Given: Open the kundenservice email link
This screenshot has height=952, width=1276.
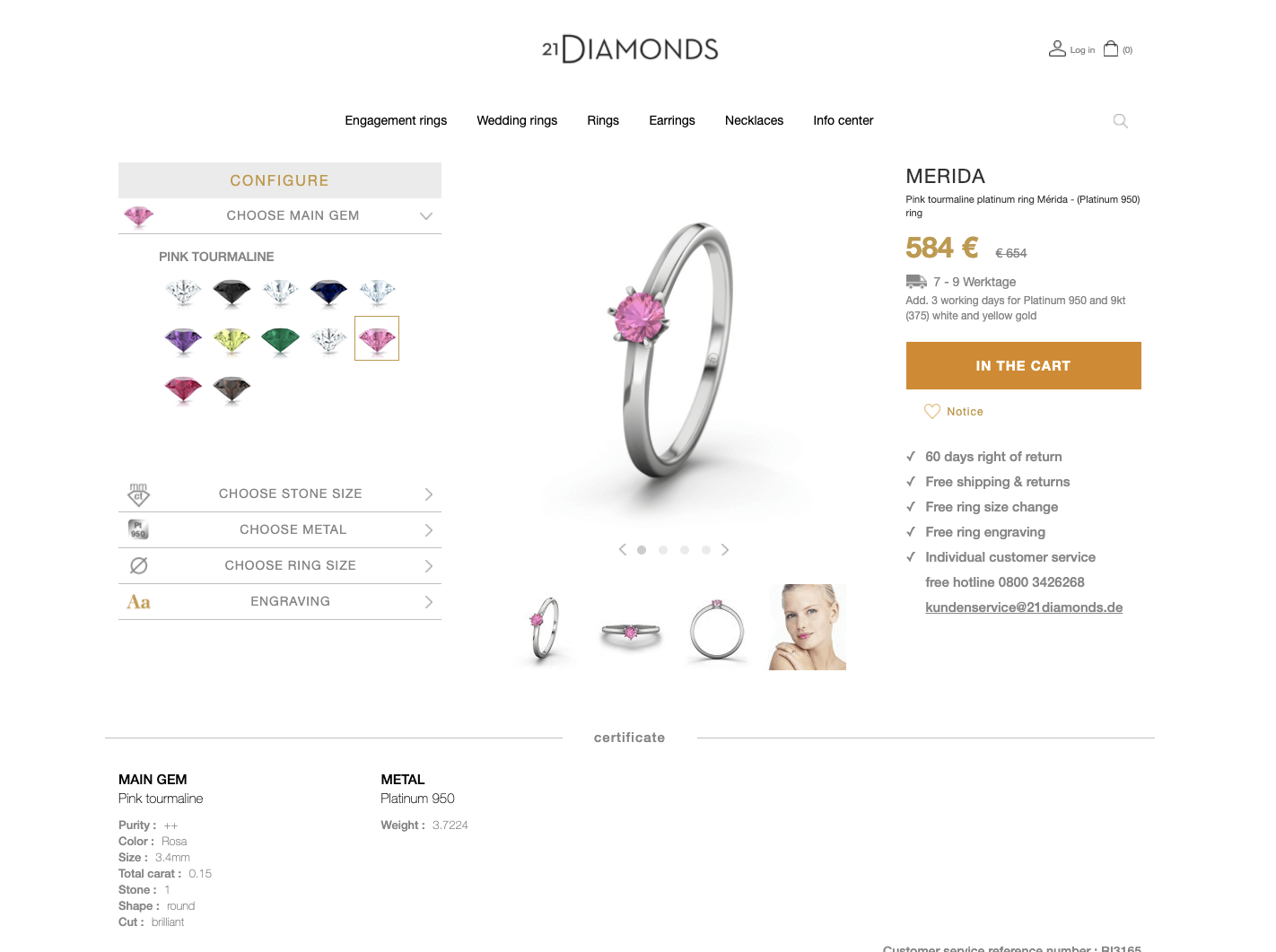Looking at the screenshot, I should tap(1024, 607).
